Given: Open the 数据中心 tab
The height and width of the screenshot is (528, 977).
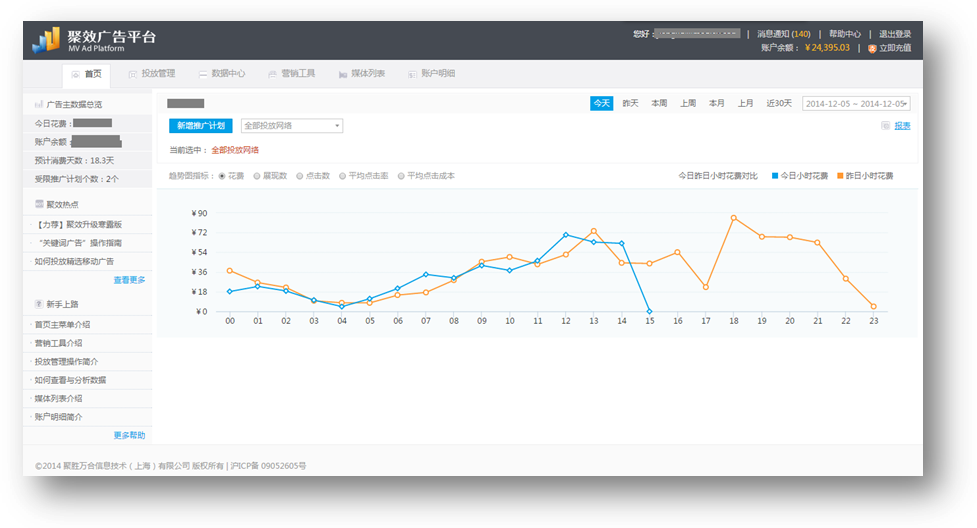Looking at the screenshot, I should click(221, 74).
